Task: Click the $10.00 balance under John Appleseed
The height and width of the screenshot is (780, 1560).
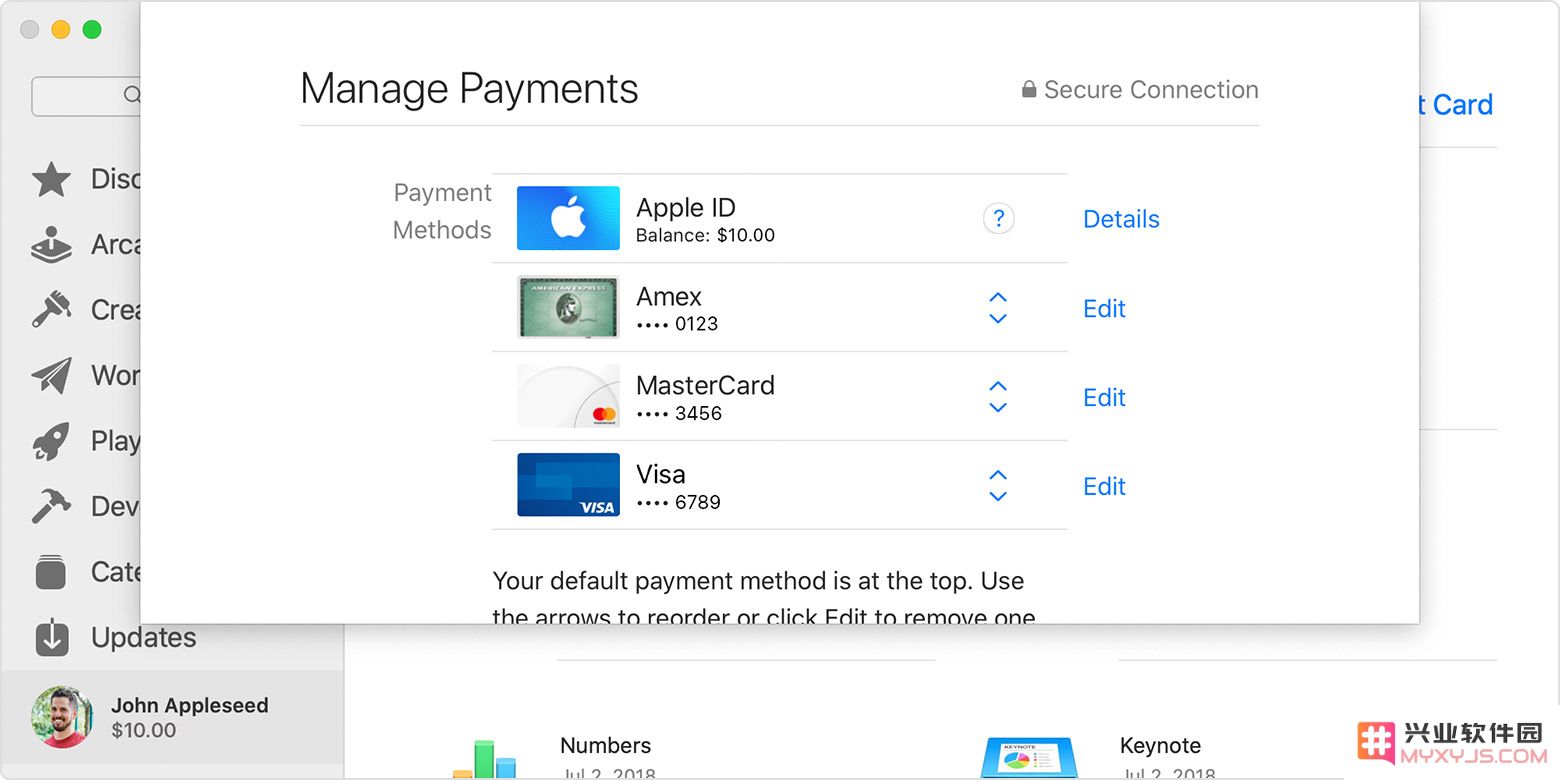Action: (143, 730)
